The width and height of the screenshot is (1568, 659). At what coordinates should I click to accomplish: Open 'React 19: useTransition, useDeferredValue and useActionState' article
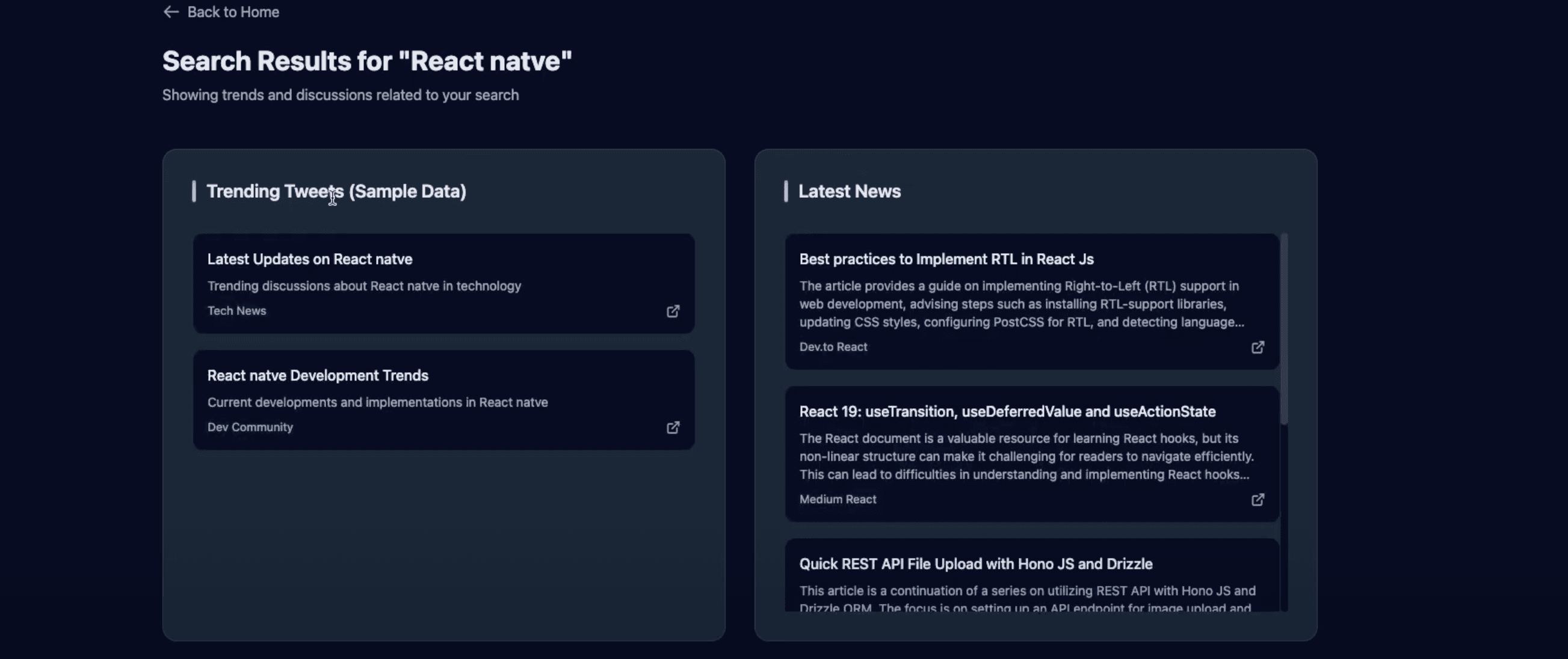click(x=1007, y=411)
